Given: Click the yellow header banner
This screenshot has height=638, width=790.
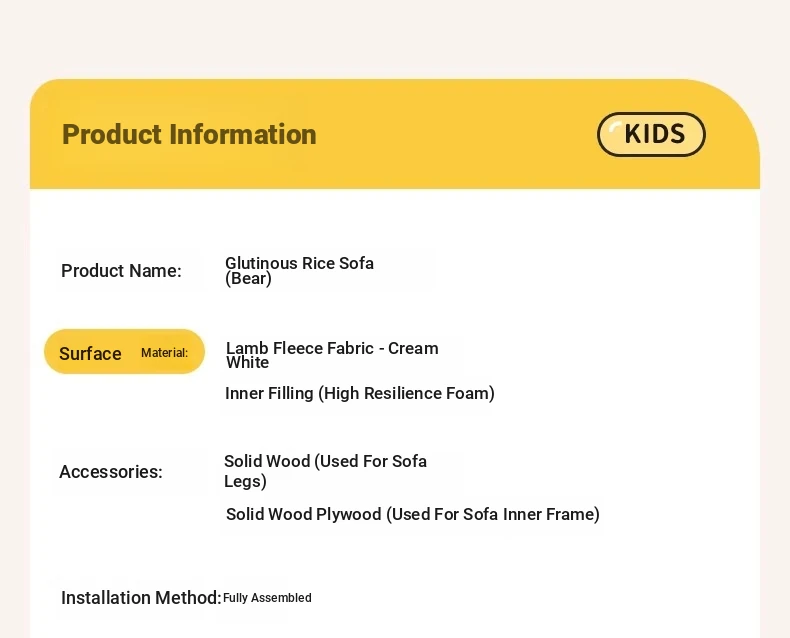Looking at the screenshot, I should tap(395, 134).
